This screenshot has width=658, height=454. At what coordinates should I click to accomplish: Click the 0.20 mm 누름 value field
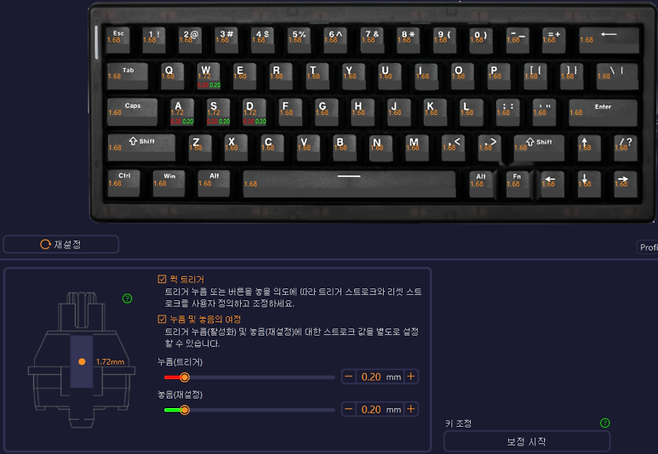[x=380, y=376]
